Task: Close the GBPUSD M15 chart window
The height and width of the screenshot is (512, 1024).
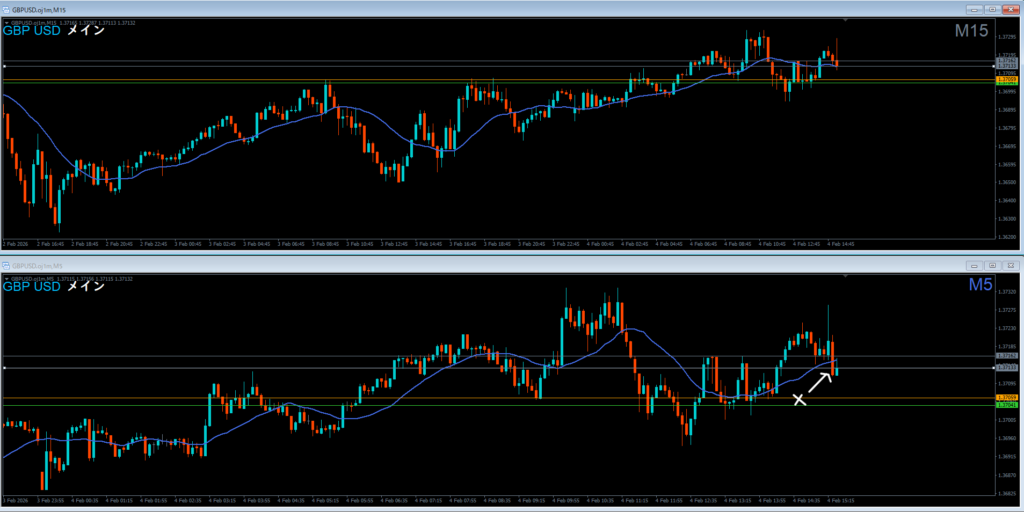Action: pos(1010,9)
